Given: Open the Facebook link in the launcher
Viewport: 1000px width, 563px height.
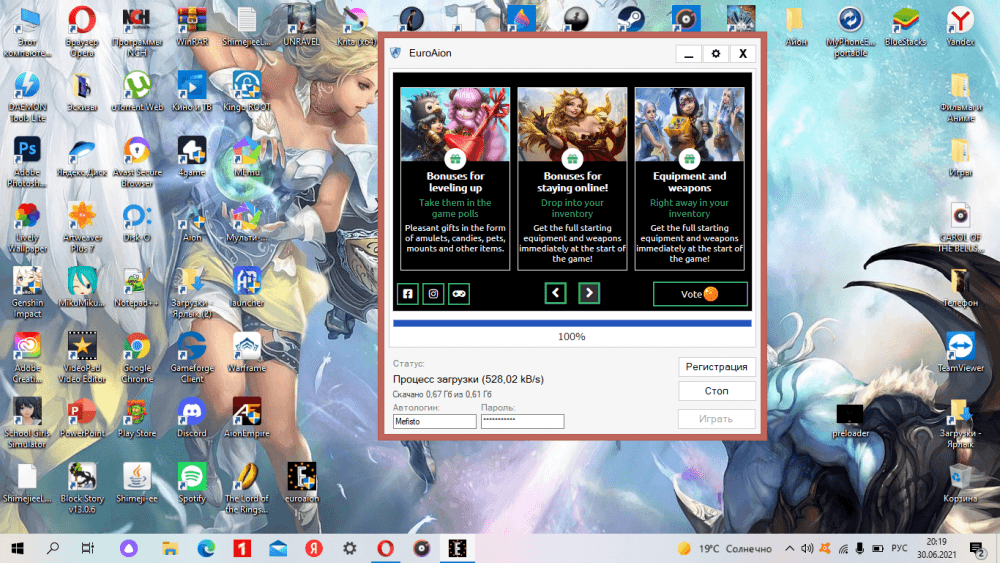Looking at the screenshot, I should tap(408, 294).
